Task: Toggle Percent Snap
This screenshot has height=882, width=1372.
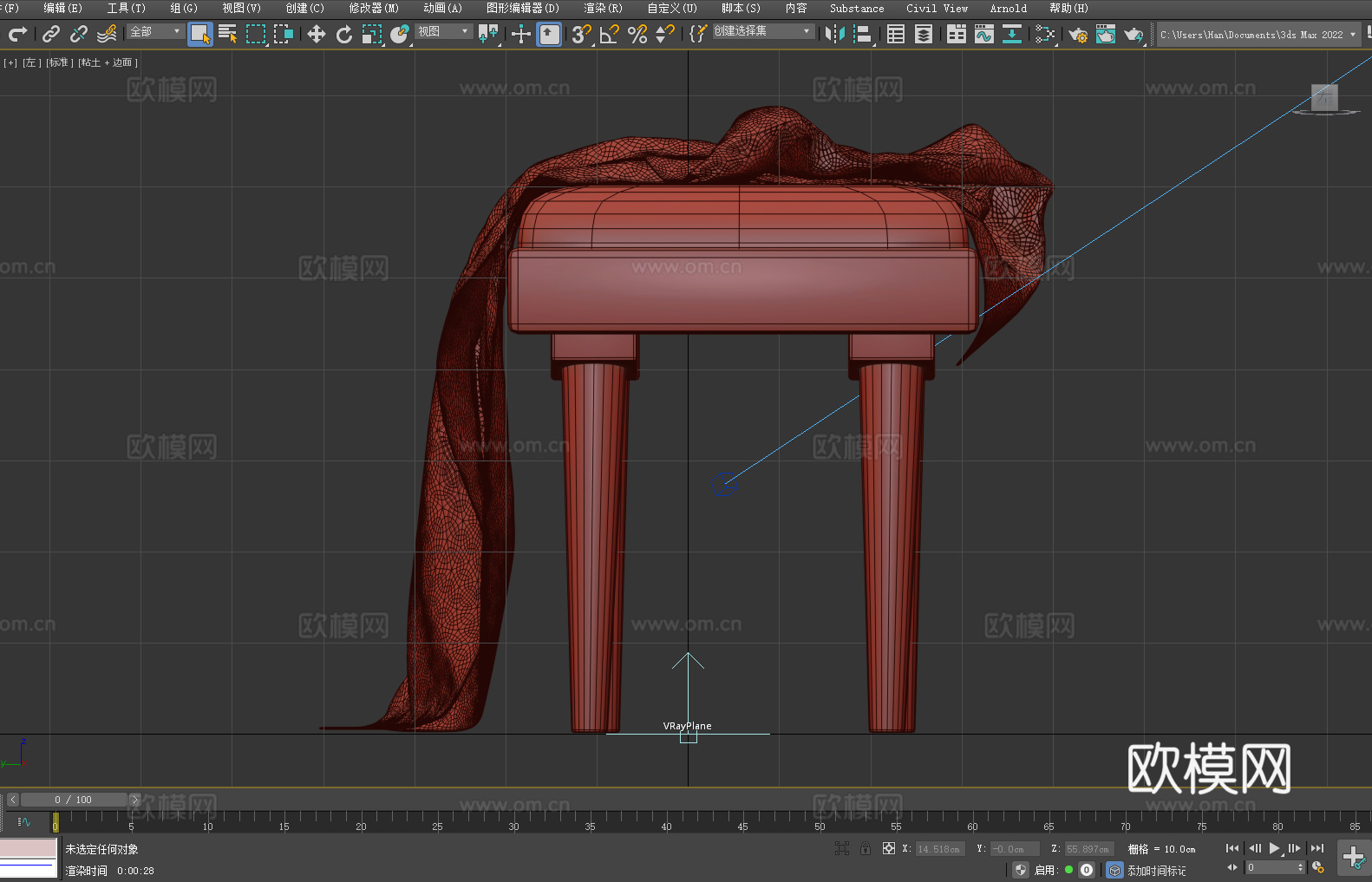Action: coord(637,34)
